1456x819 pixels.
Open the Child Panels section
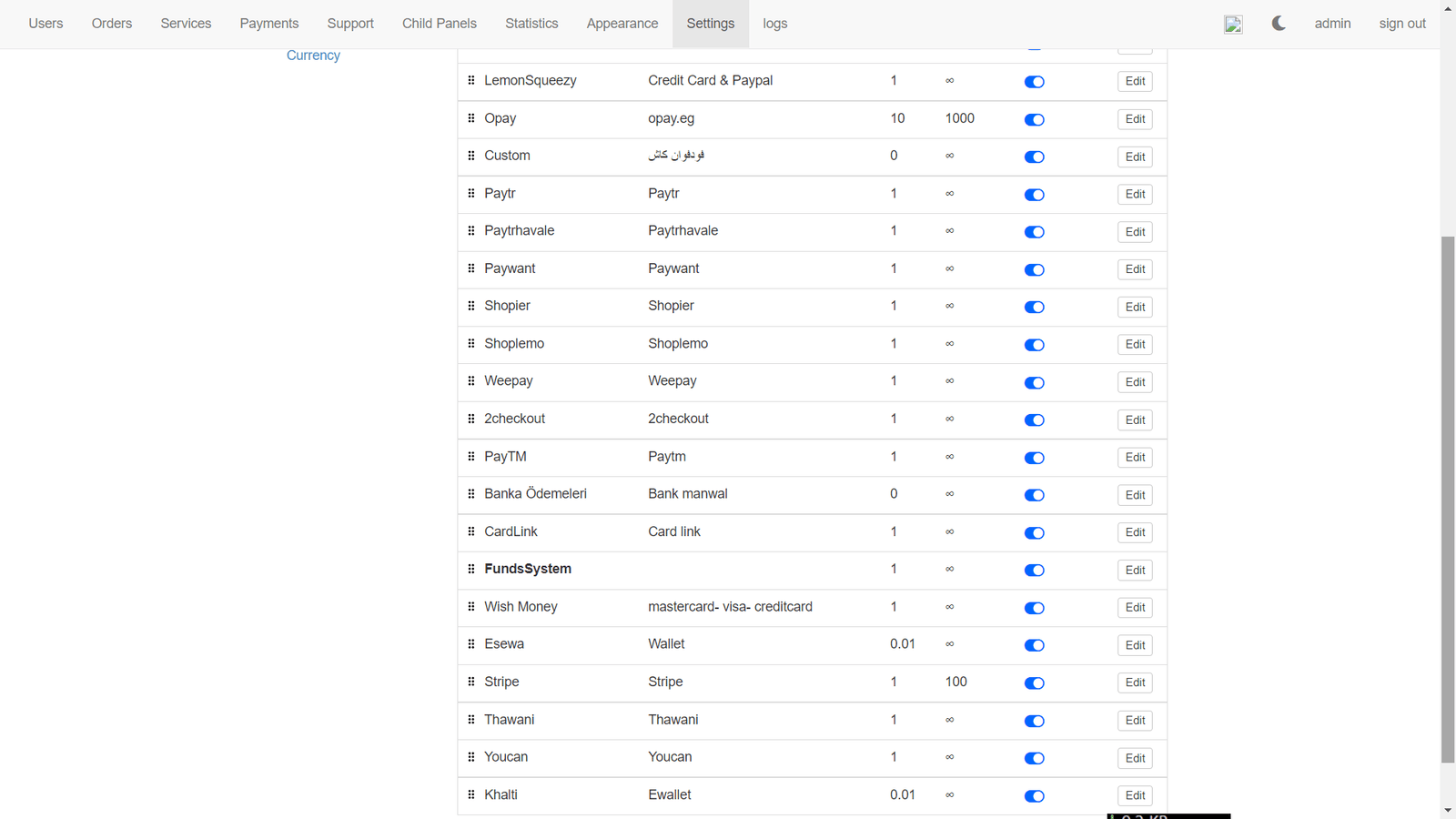point(440,24)
